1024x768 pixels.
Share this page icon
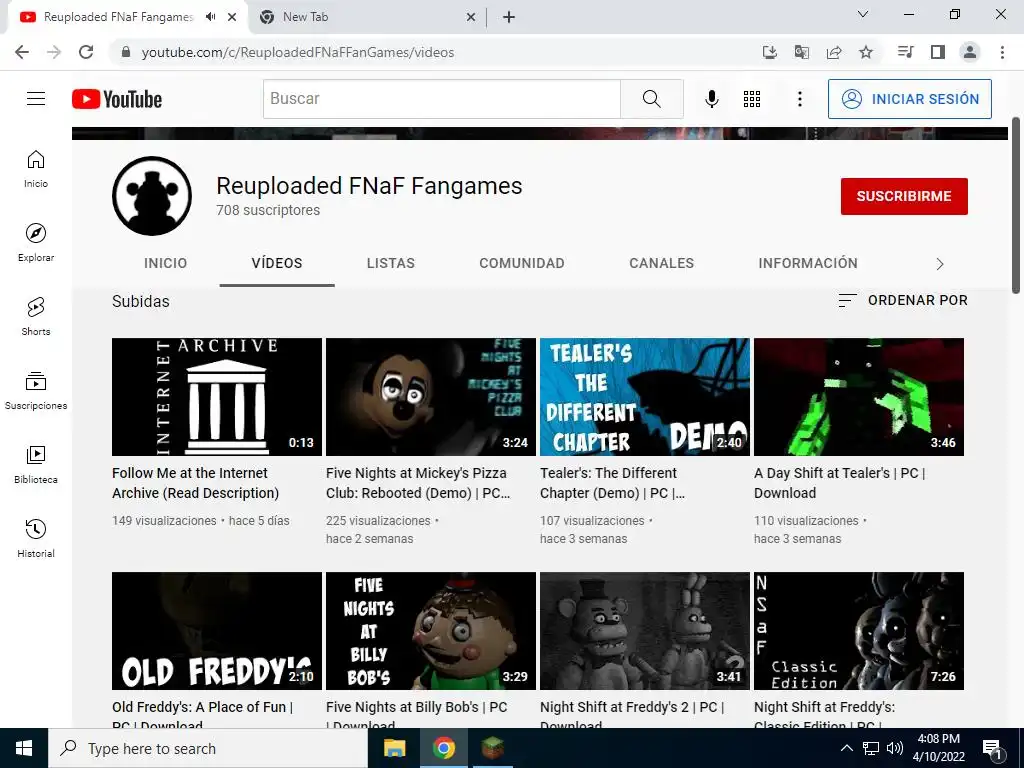pyautogui.click(x=834, y=52)
